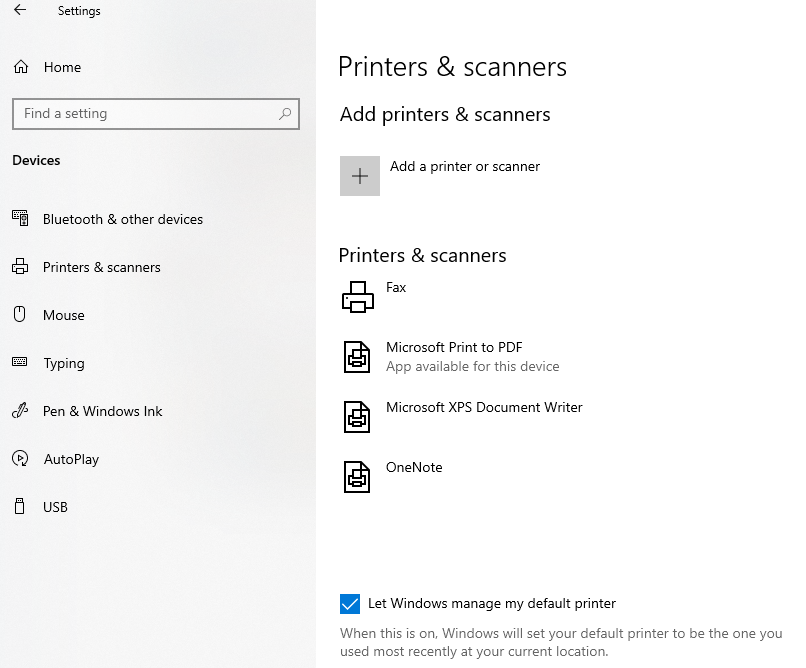Click the search magnifier icon
The image size is (806, 668).
(285, 114)
